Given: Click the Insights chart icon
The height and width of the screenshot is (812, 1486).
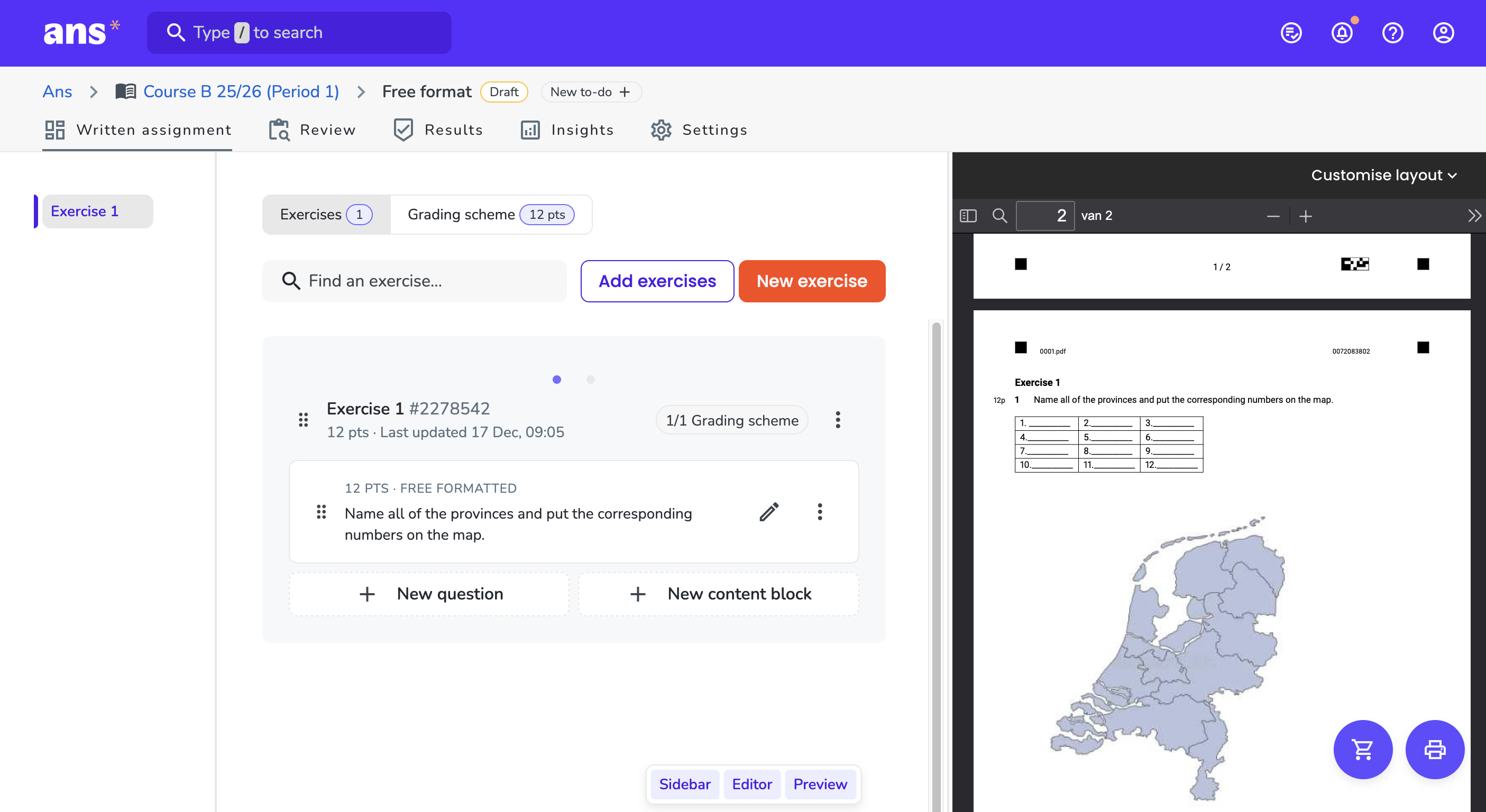Looking at the screenshot, I should [x=530, y=130].
